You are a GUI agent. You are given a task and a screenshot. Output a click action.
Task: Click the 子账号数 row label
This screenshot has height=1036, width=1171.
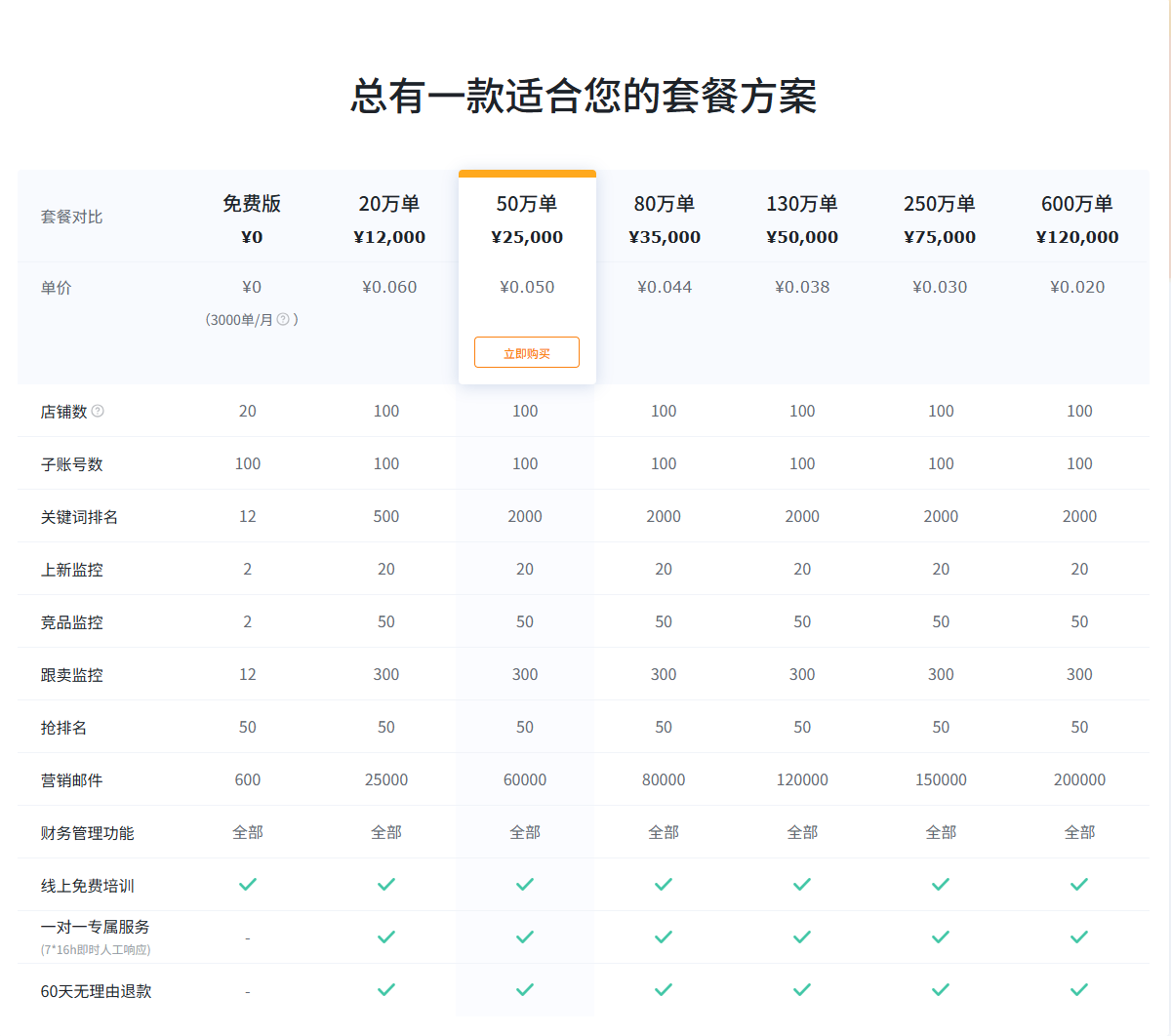71,464
